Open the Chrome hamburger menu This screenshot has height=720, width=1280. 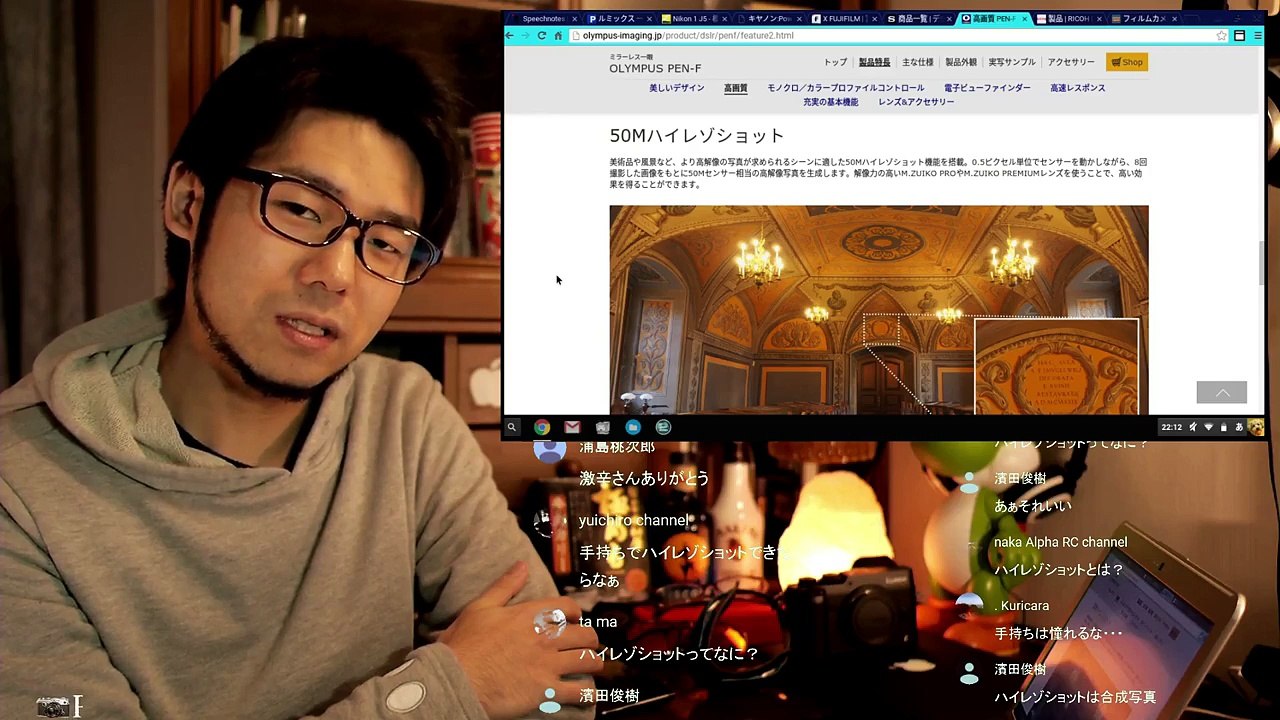tap(1257, 35)
